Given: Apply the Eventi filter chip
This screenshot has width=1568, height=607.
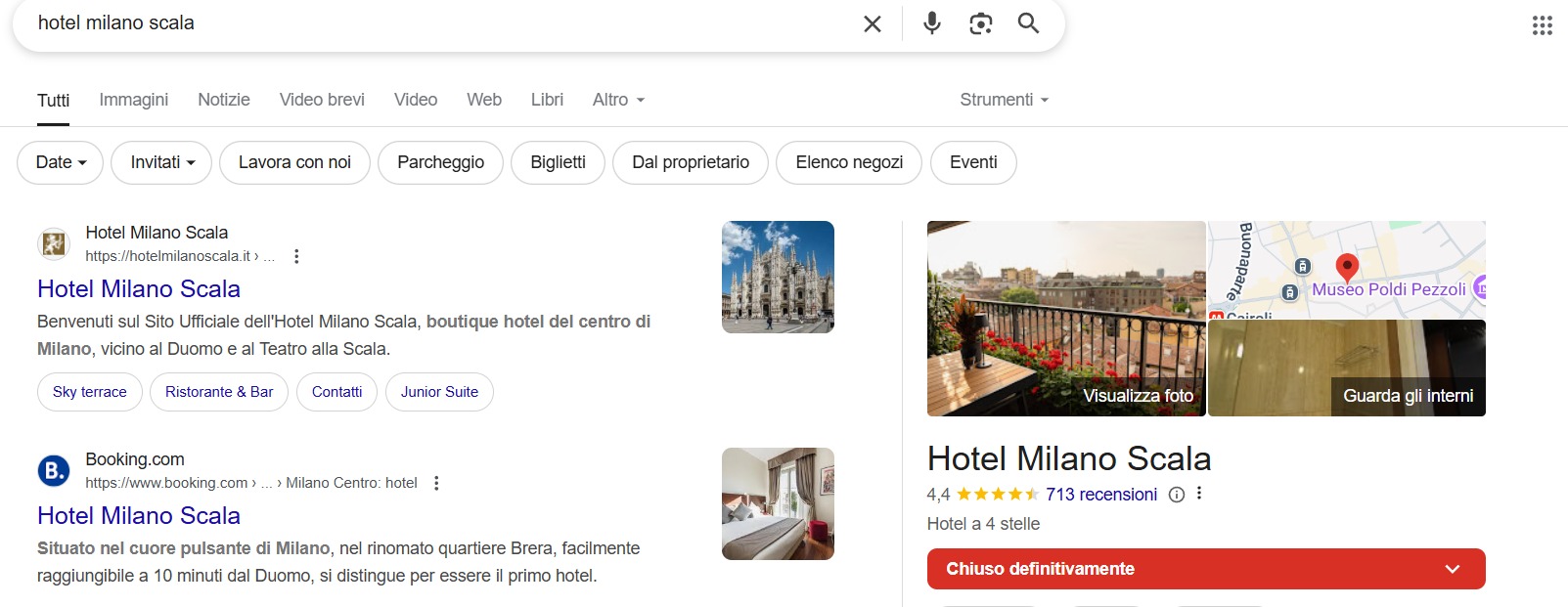Looking at the screenshot, I should point(973,162).
